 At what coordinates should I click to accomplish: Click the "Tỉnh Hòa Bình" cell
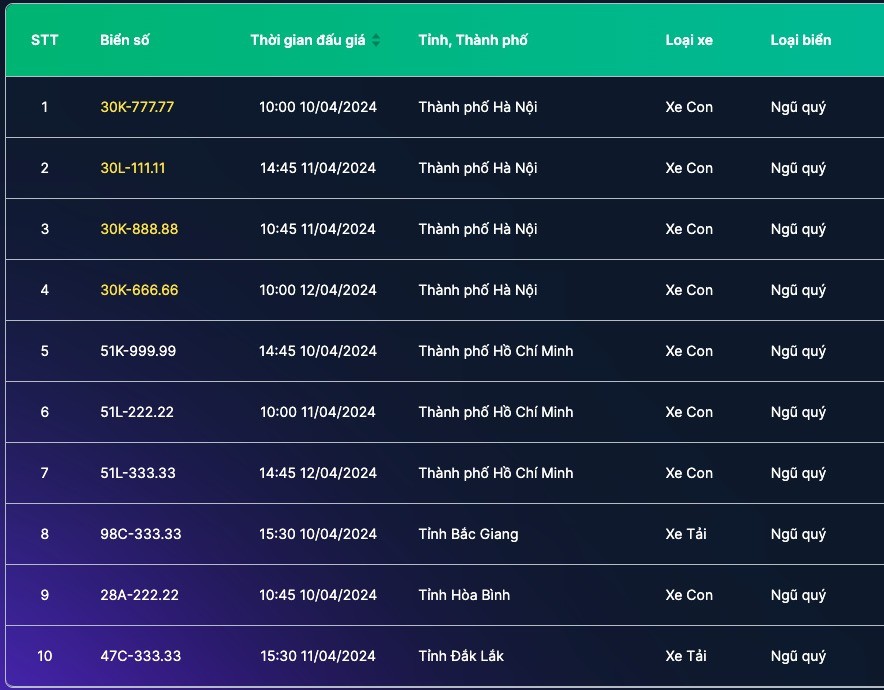[464, 595]
